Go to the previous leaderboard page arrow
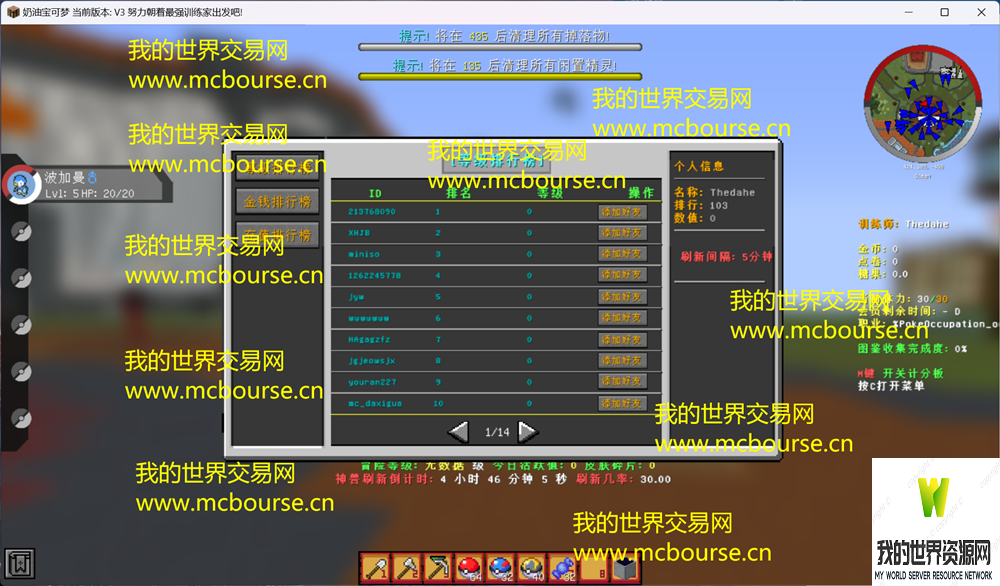The height and width of the screenshot is (586, 1000). coord(458,432)
